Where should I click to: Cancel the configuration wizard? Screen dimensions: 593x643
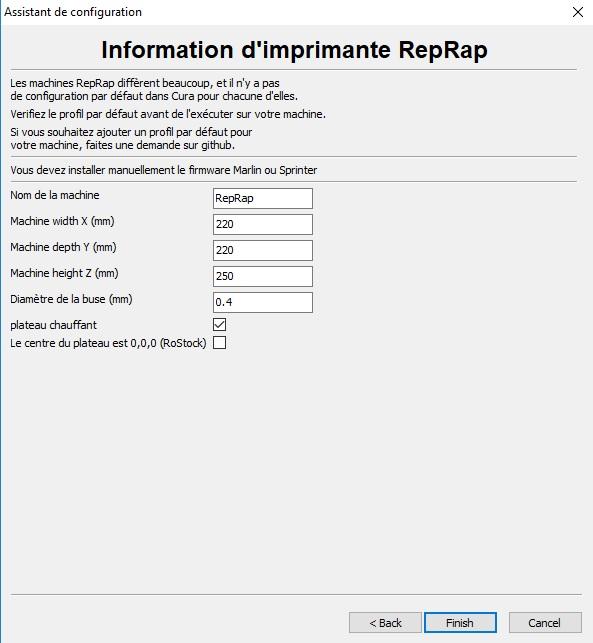pyautogui.click(x=545, y=622)
